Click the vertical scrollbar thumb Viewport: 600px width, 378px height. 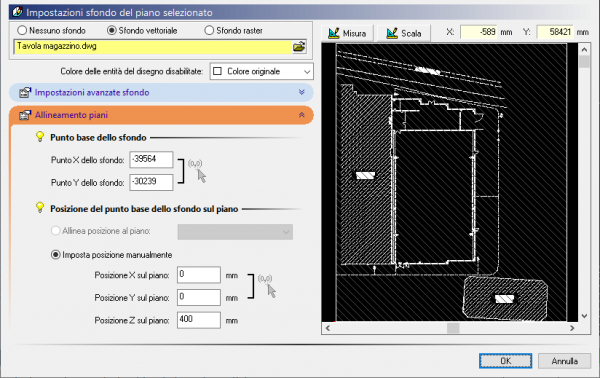(x=584, y=62)
